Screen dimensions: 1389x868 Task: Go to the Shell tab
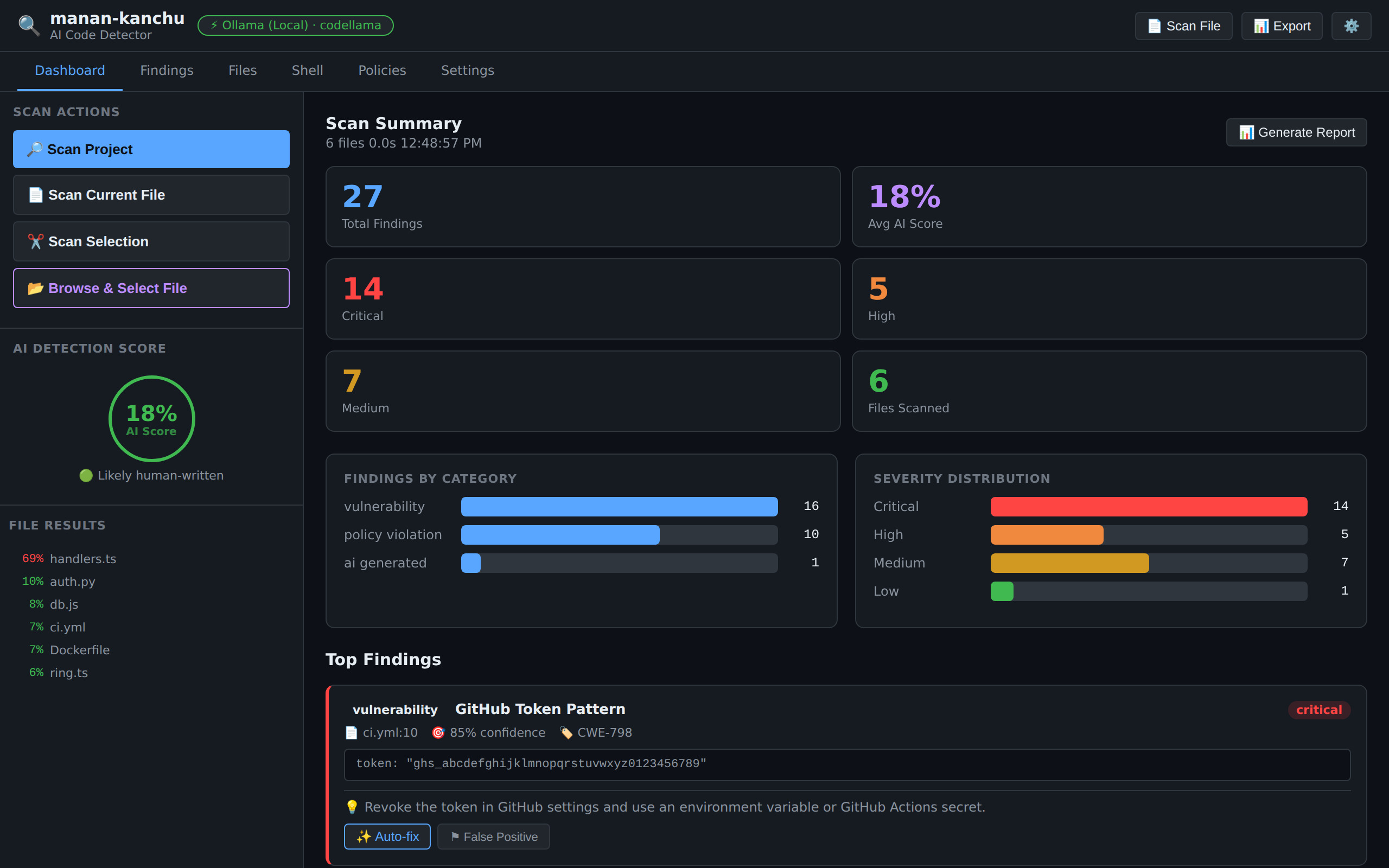coord(307,71)
